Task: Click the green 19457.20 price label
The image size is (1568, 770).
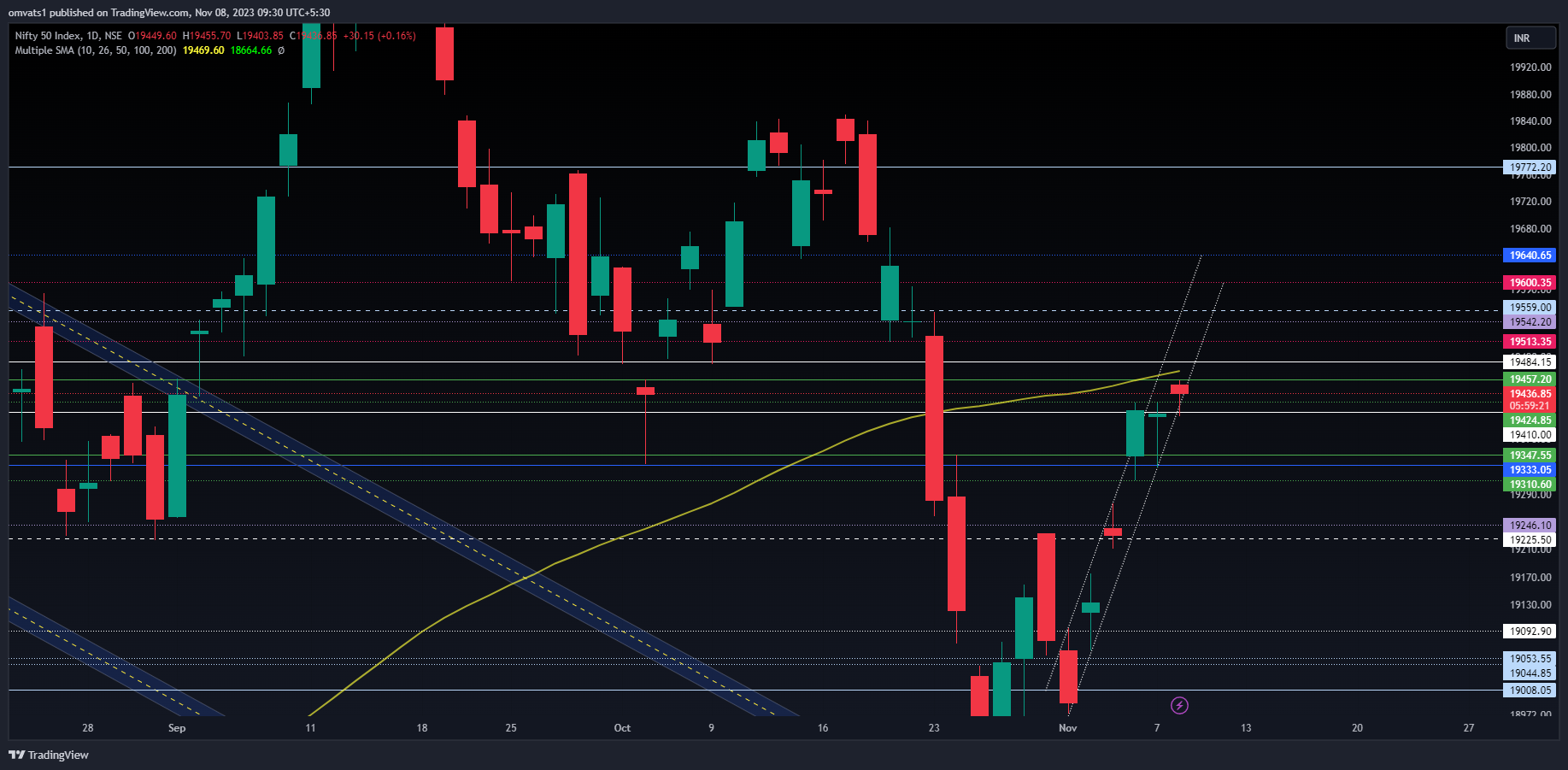Action: pos(1530,379)
